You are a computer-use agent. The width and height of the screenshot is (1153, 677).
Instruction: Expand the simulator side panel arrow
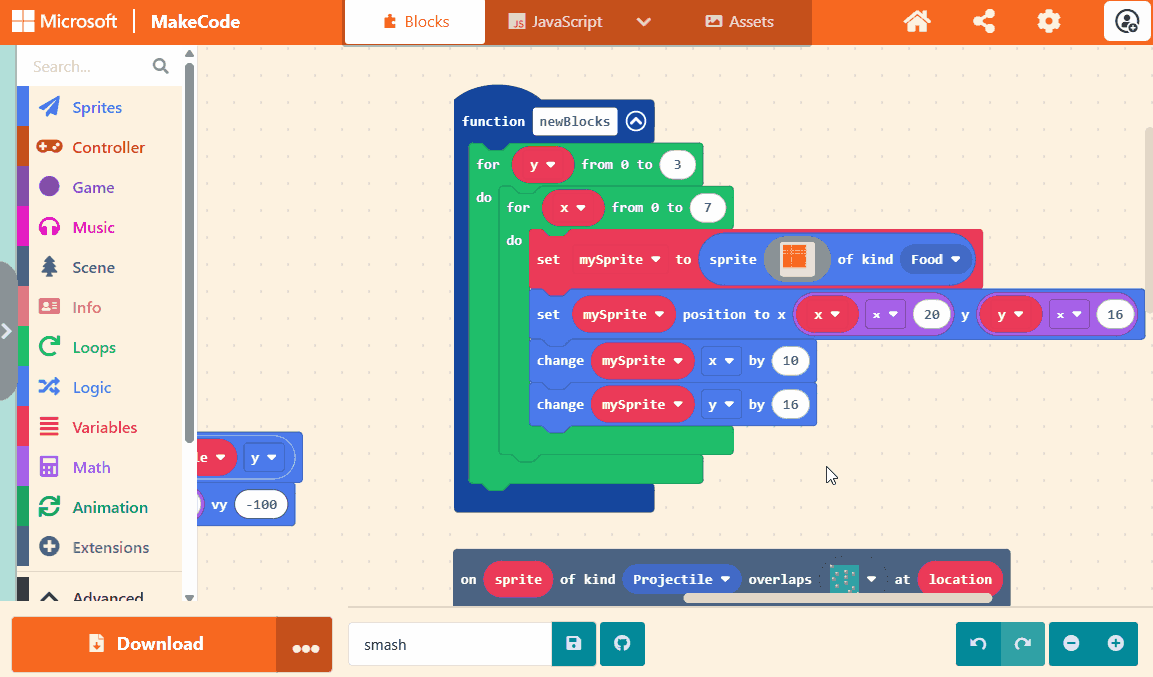[x=7, y=331]
